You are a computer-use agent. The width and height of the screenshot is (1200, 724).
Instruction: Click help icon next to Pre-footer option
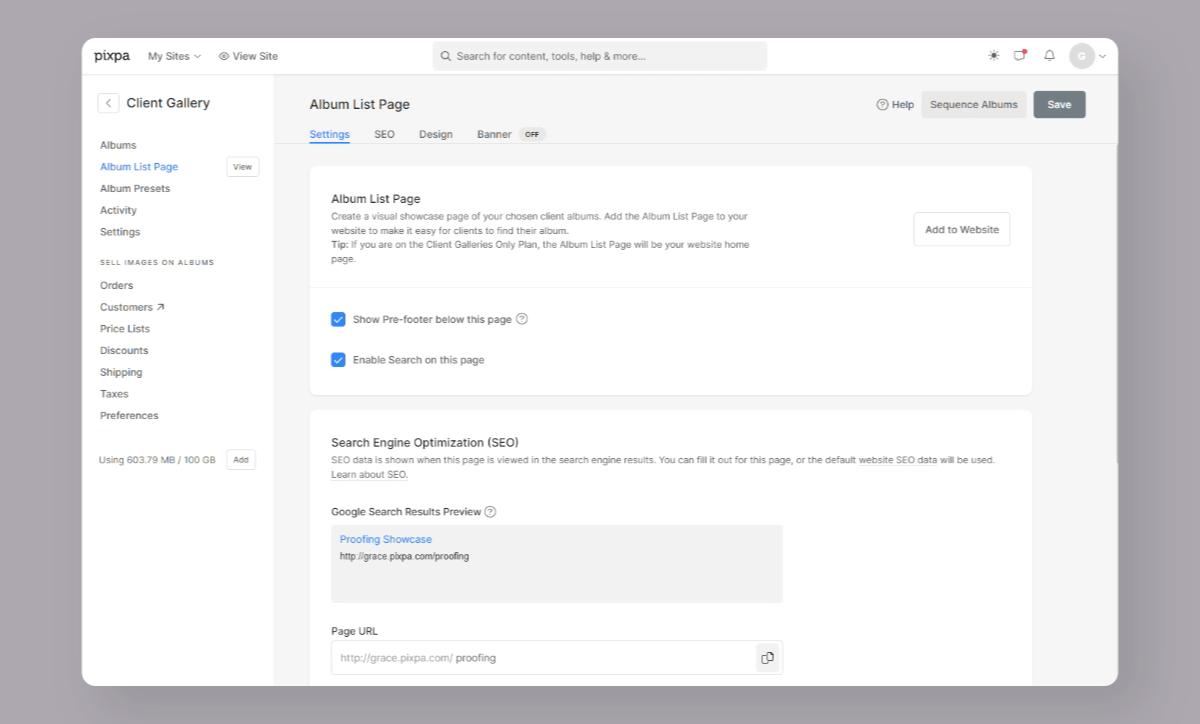point(522,319)
